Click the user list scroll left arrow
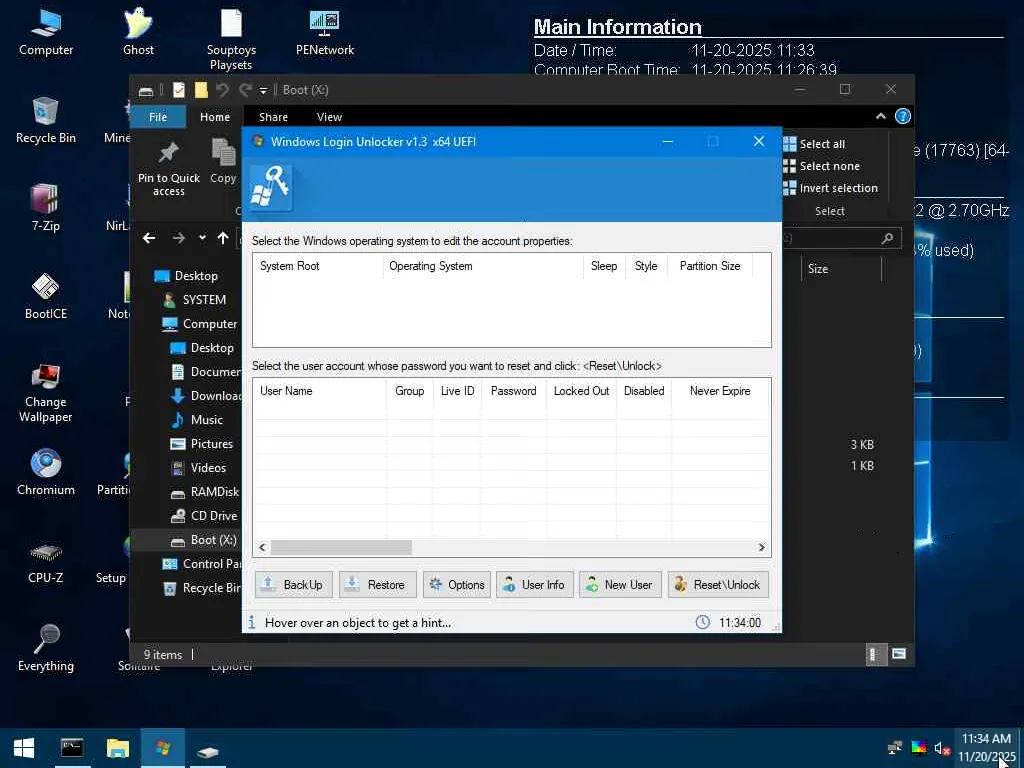Viewport: 1024px width, 768px height. tap(263, 547)
